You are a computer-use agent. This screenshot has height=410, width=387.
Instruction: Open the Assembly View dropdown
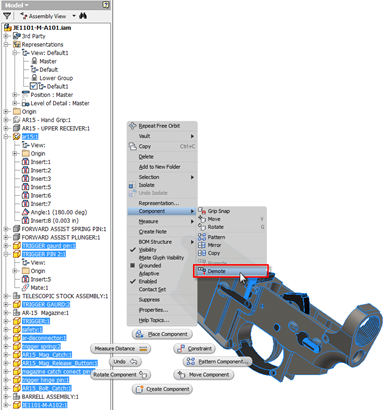point(74,16)
